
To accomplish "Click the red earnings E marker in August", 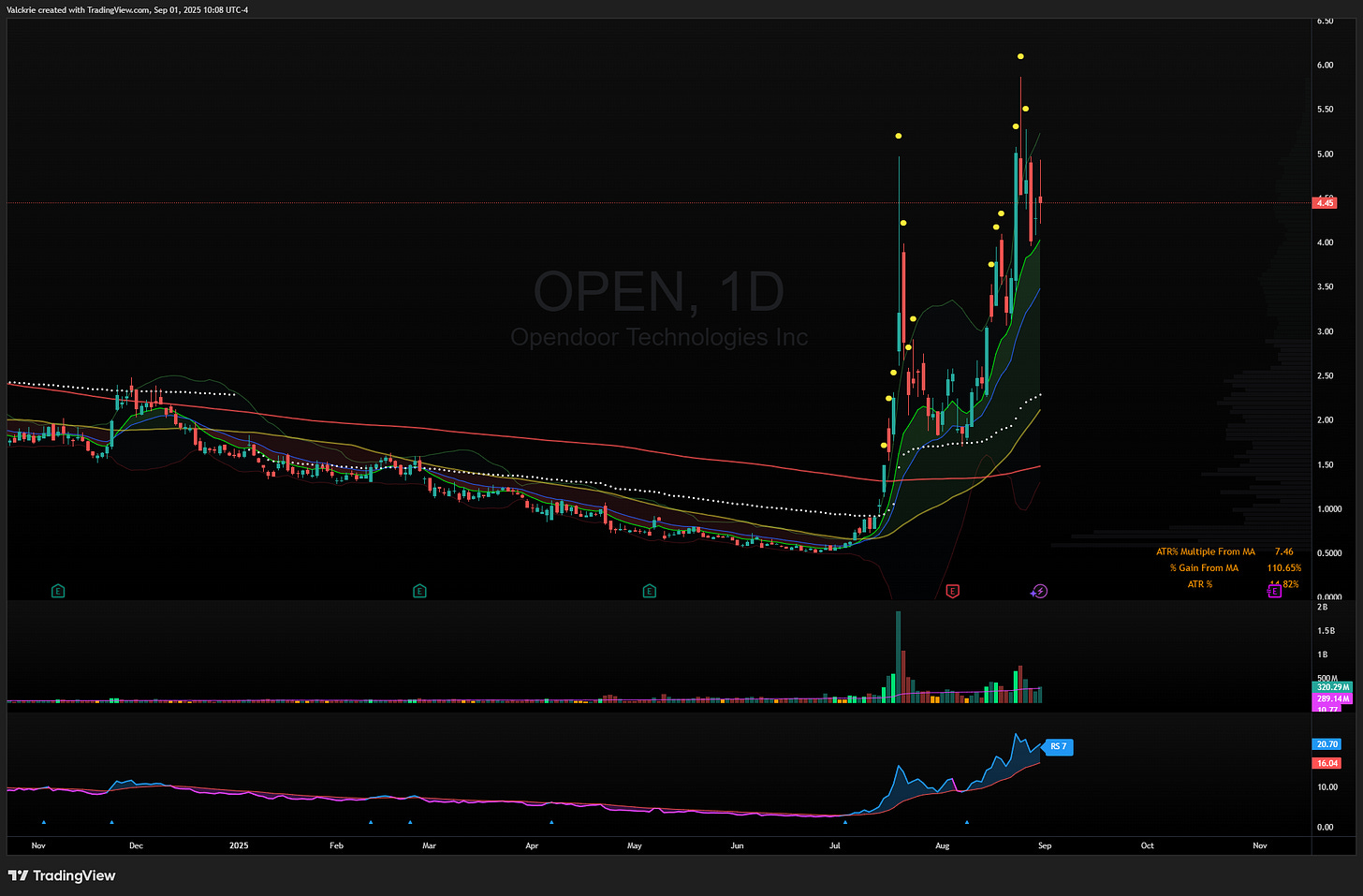I will (952, 591).
